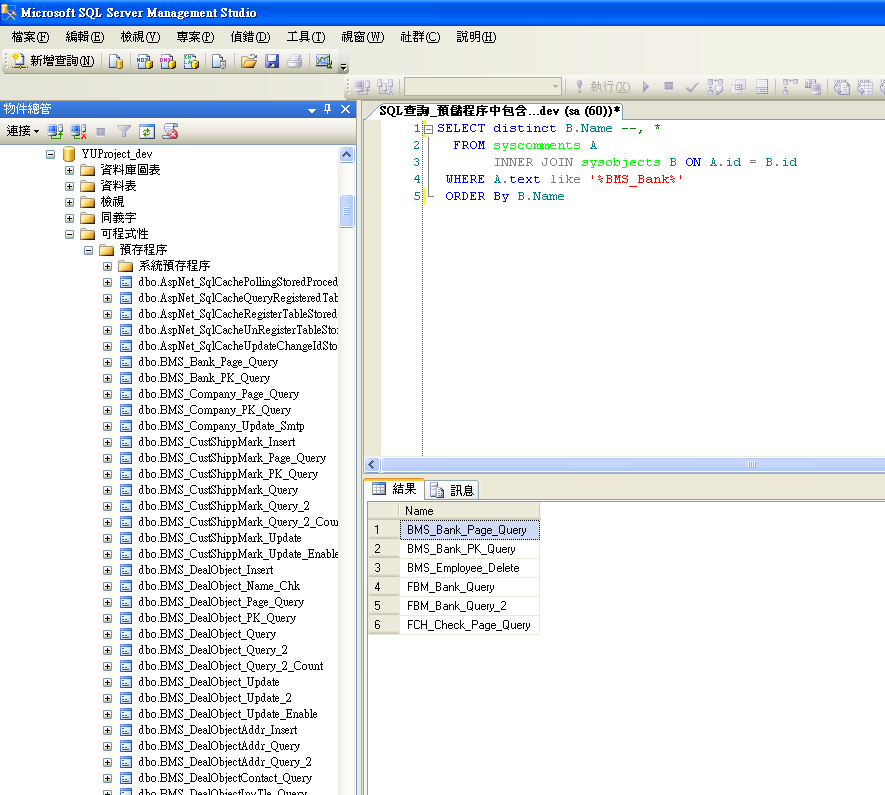Open the 說明(H) menu

(476, 37)
